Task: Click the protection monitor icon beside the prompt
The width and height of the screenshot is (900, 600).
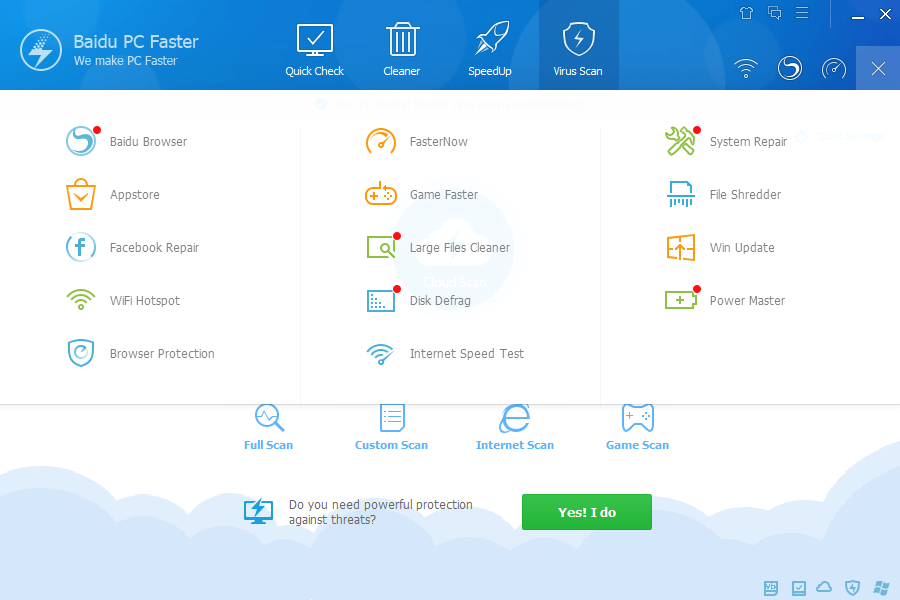Action: (x=258, y=511)
